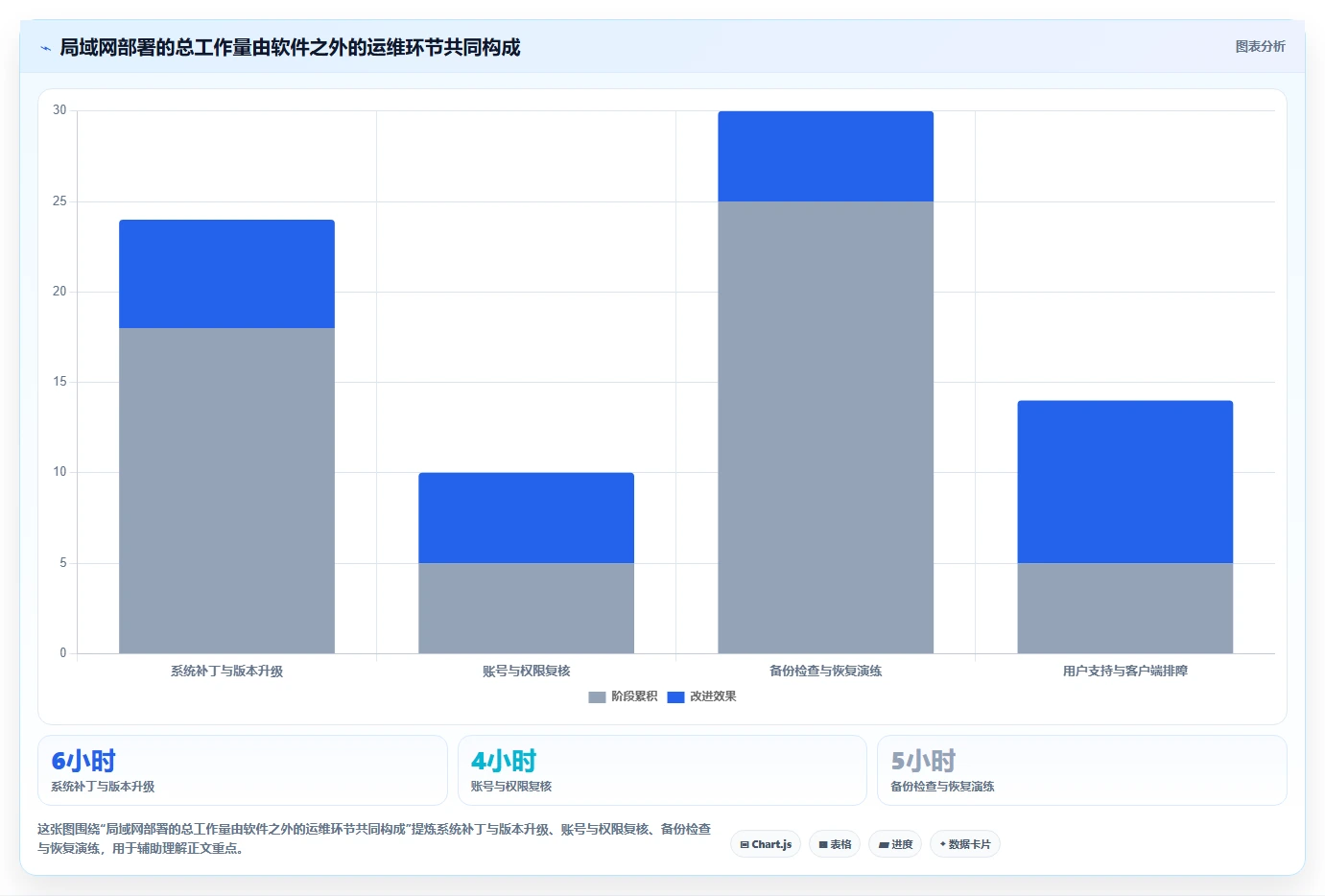This screenshot has width=1325, height=896.
Task: Click the 进度 tag
Action: pyautogui.click(x=895, y=844)
